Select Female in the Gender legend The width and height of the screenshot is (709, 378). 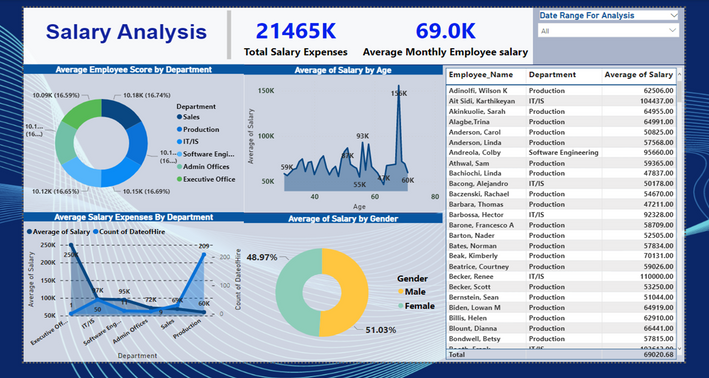416,306
